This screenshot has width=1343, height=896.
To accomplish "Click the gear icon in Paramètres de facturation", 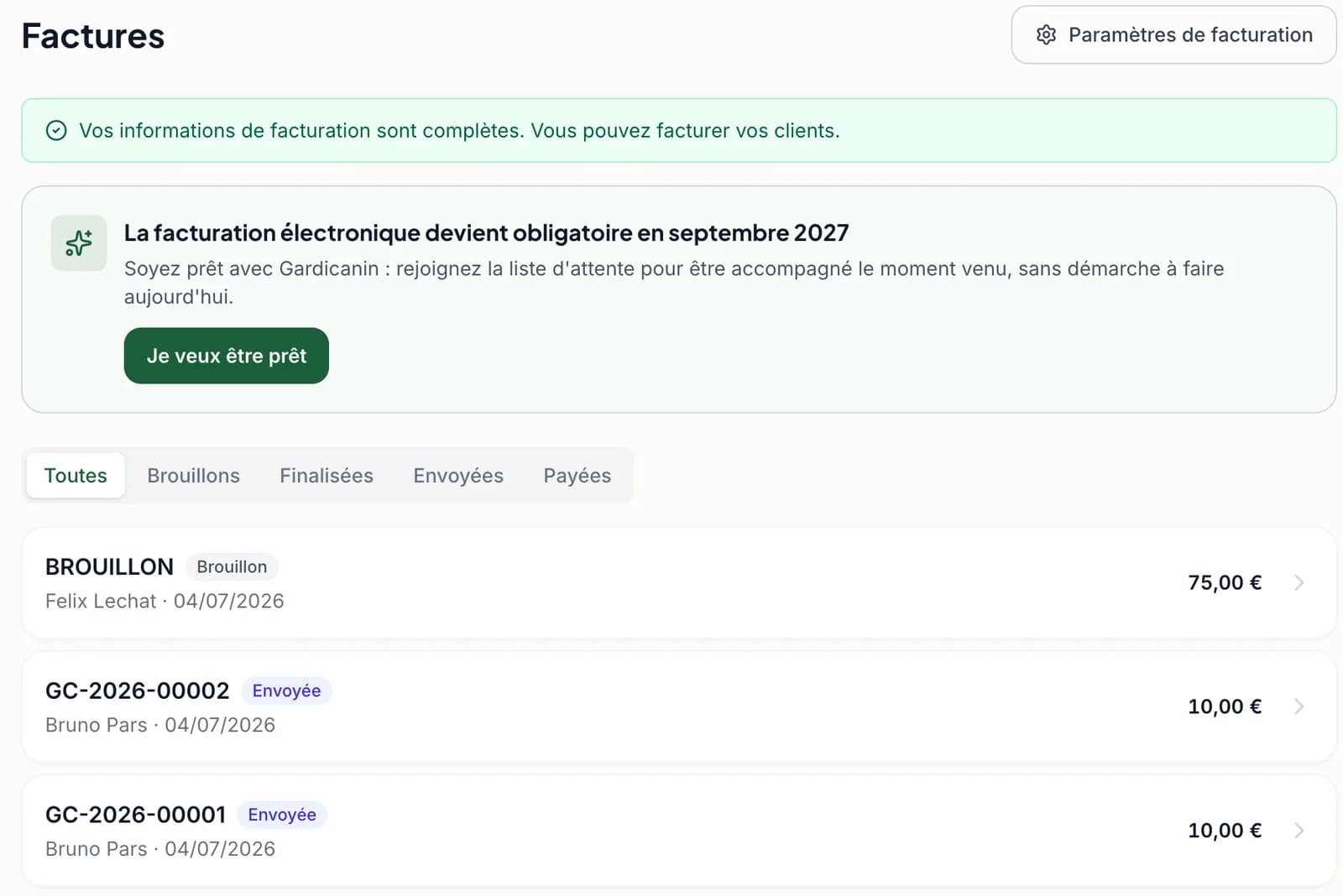I will tap(1046, 34).
